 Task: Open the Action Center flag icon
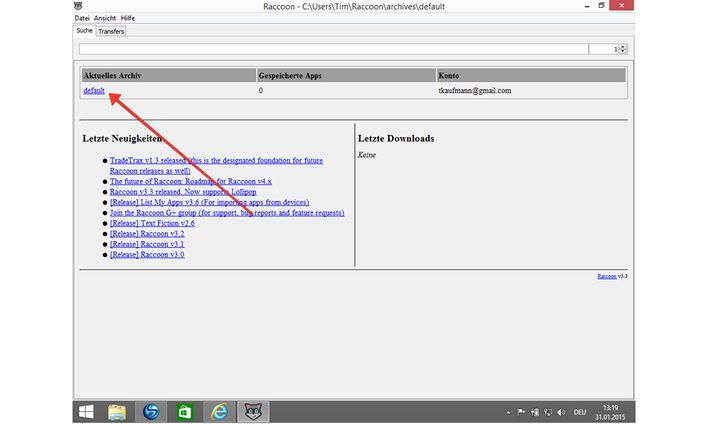point(521,412)
